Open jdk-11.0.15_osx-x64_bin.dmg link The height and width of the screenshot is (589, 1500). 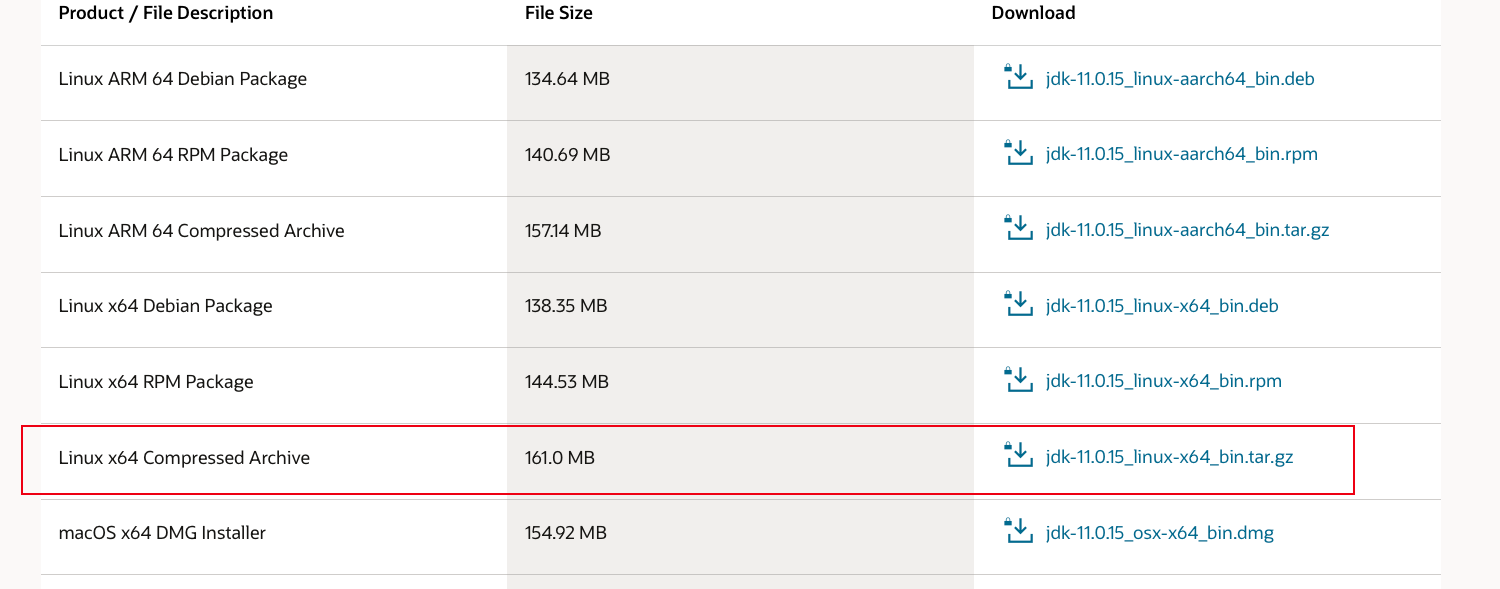pos(1160,533)
